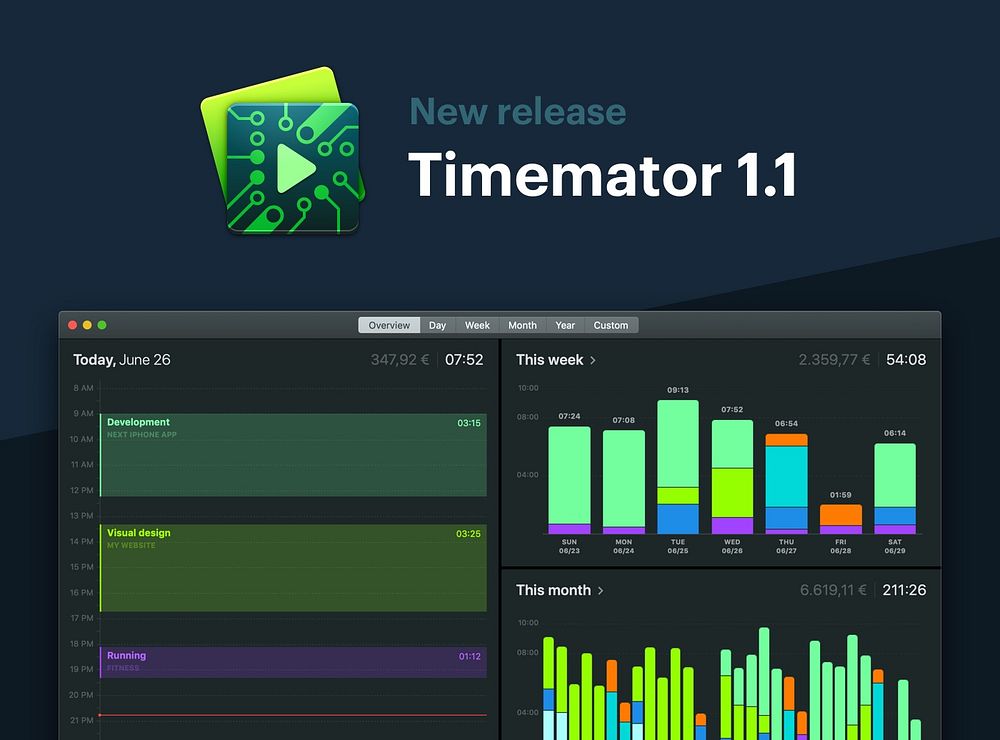The image size is (1000, 740).
Task: Click the 06:54 bar label
Action: click(786, 424)
